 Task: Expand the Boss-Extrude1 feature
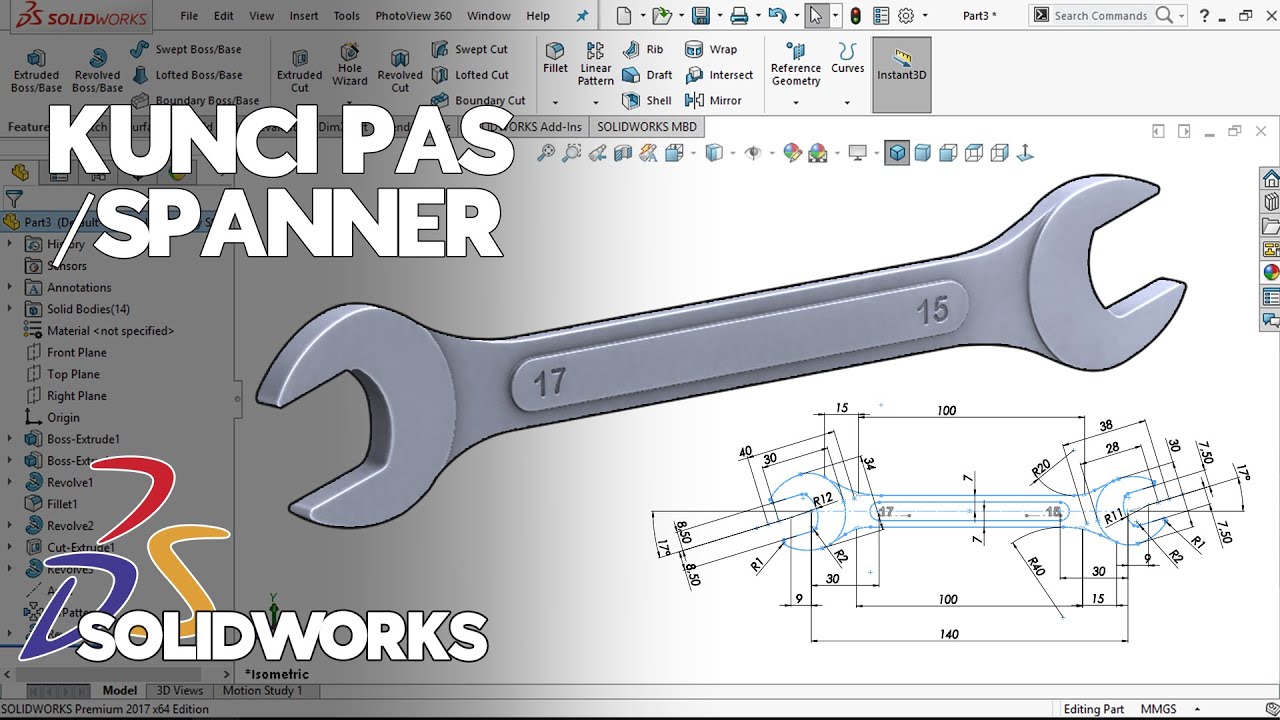tap(10, 439)
